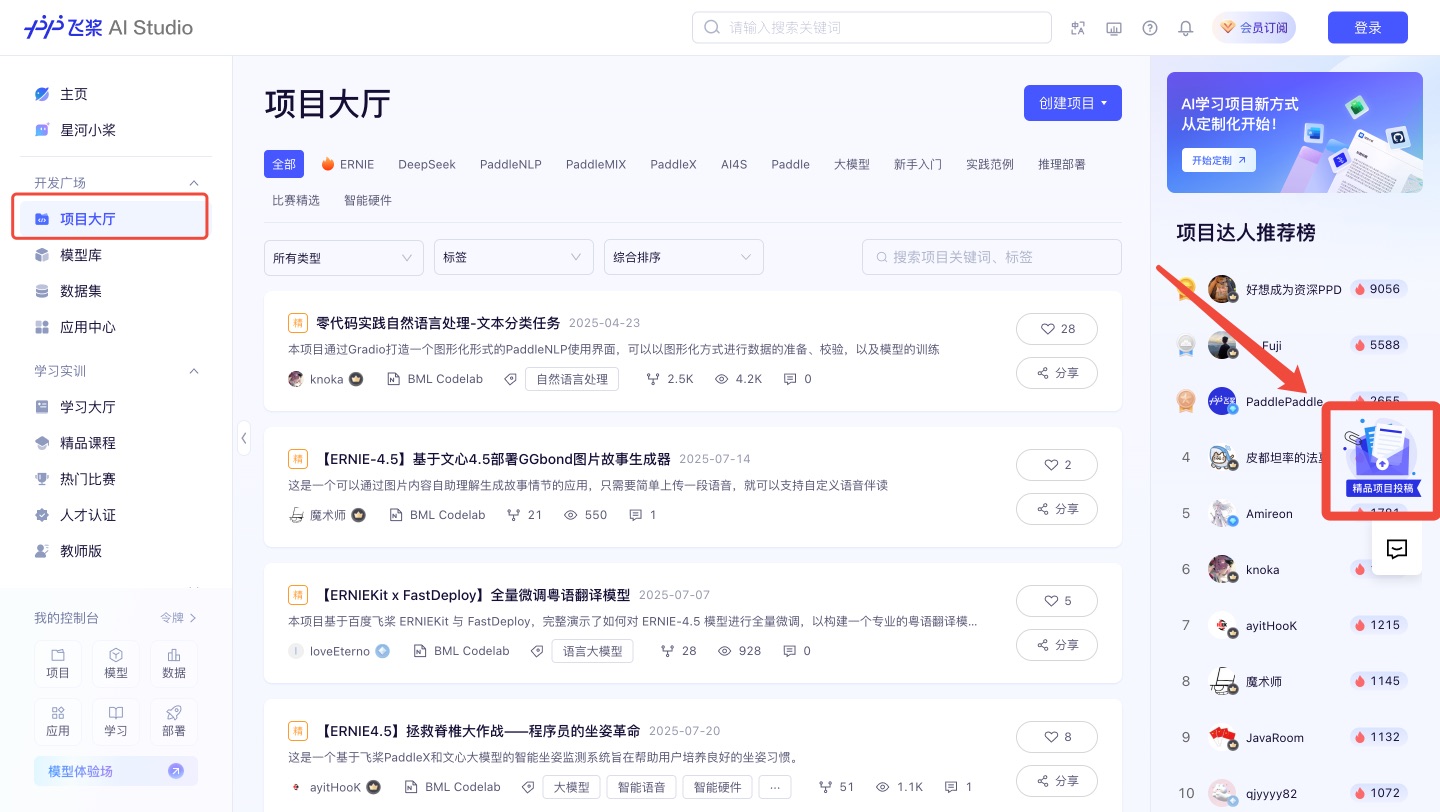Click the 飞桨 AI Studio logo

pyautogui.click(x=108, y=28)
